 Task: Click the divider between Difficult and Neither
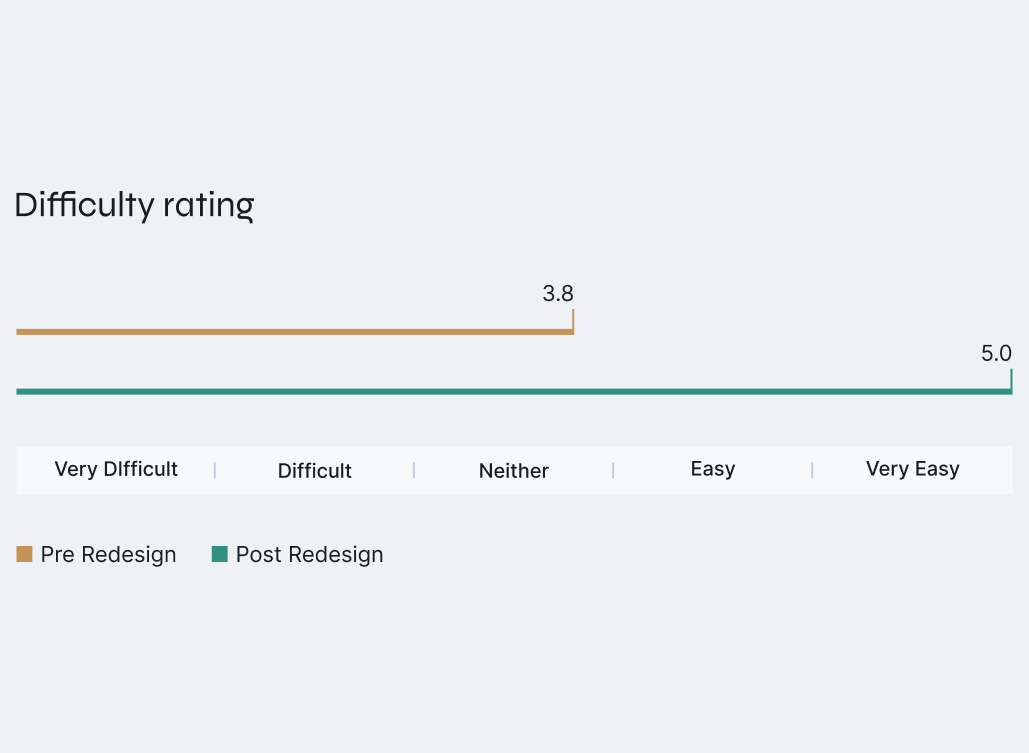pos(414,470)
